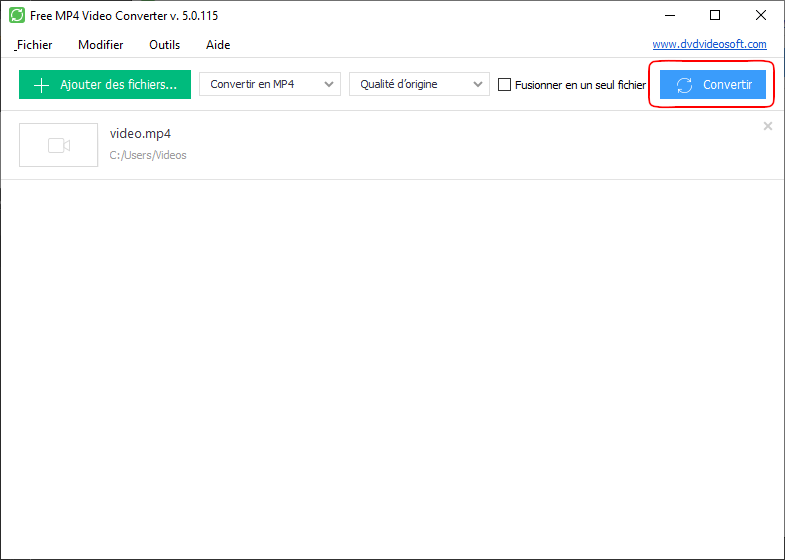Minimize the Free MP4 Video Converter window
This screenshot has width=785, height=560.
670,16
